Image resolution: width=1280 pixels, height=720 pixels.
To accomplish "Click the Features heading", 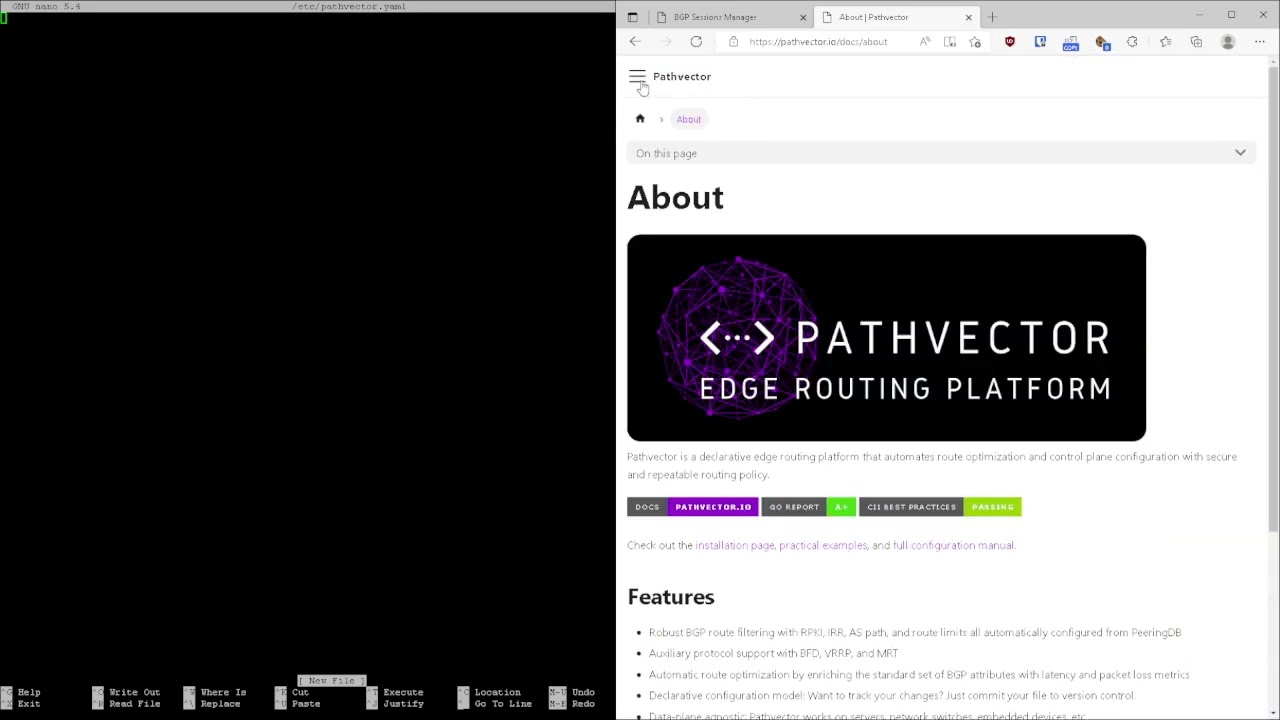I will (671, 597).
